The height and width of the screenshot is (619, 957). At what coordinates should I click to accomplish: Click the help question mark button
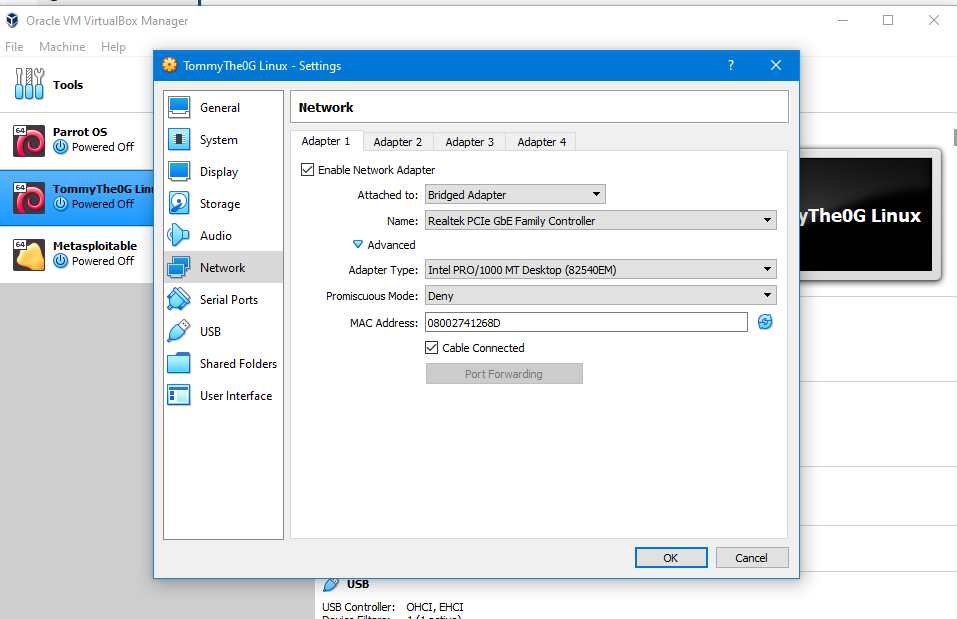731,65
